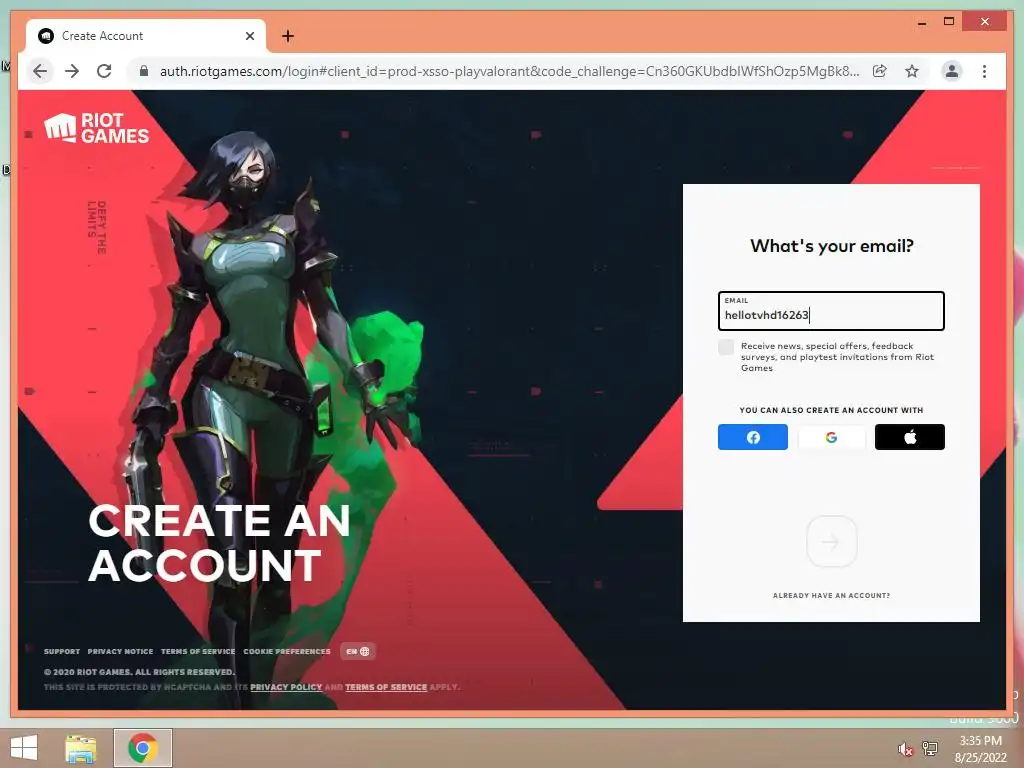1024x768 pixels.
Task: Click the hCaptcha Privacy Policy link
Action: pos(286,687)
